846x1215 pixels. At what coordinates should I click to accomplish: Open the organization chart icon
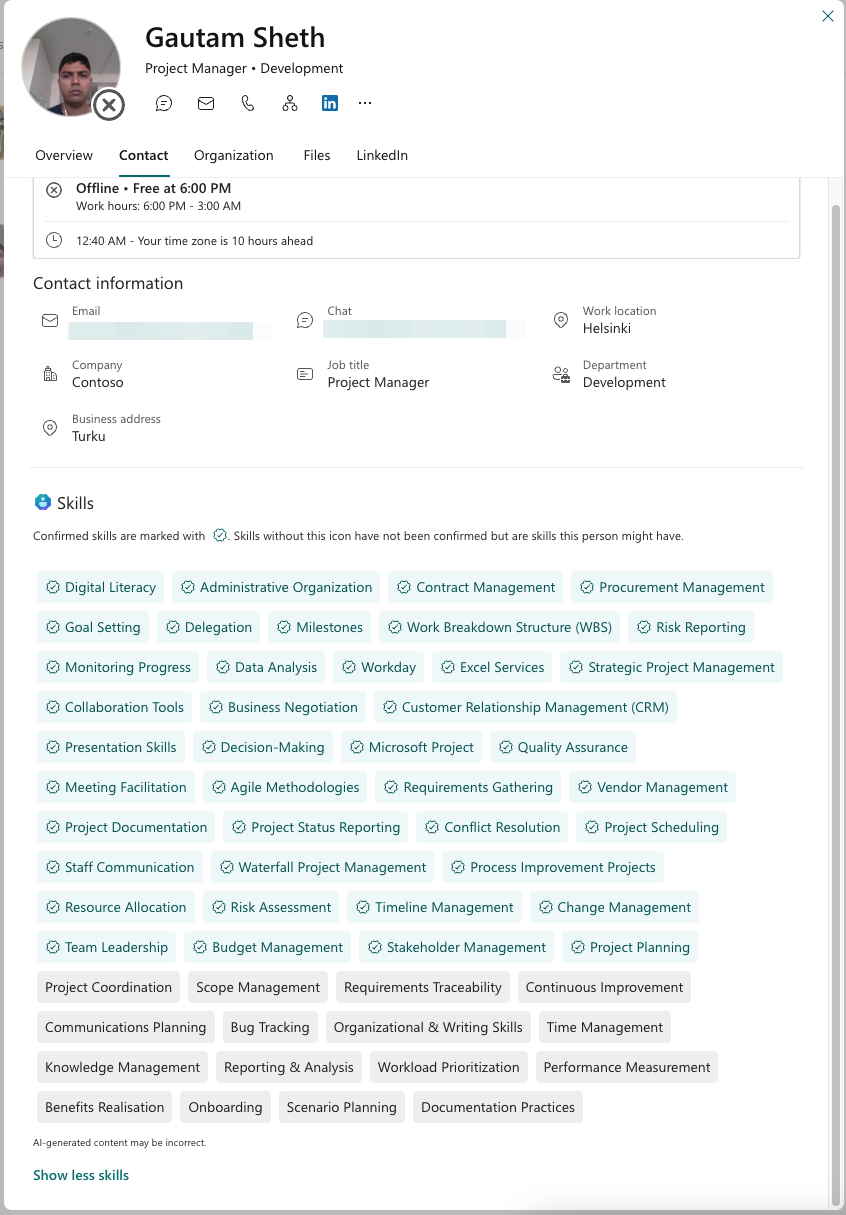click(289, 103)
